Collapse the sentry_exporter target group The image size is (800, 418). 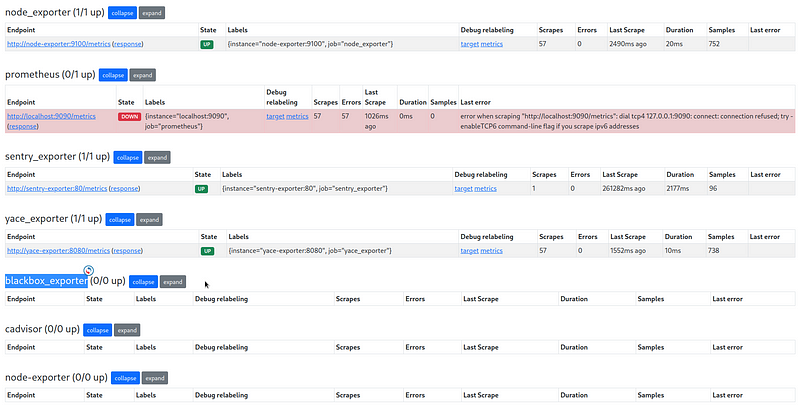click(128, 157)
